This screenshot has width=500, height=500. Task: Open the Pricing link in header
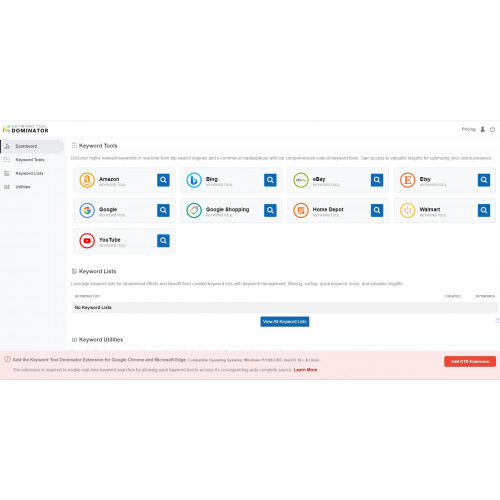(468, 129)
